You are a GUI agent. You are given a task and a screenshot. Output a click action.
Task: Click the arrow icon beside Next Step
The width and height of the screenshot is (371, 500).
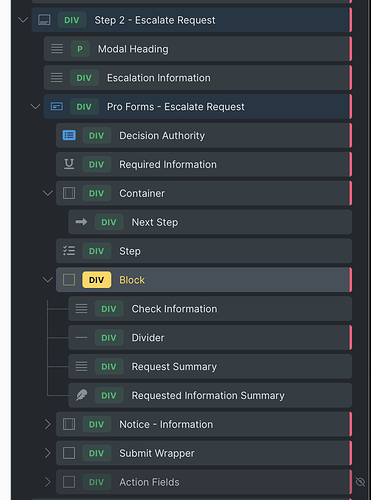(x=81, y=222)
